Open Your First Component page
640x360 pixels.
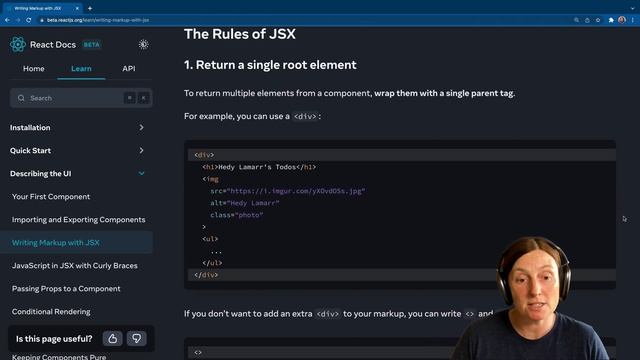tap(51, 196)
